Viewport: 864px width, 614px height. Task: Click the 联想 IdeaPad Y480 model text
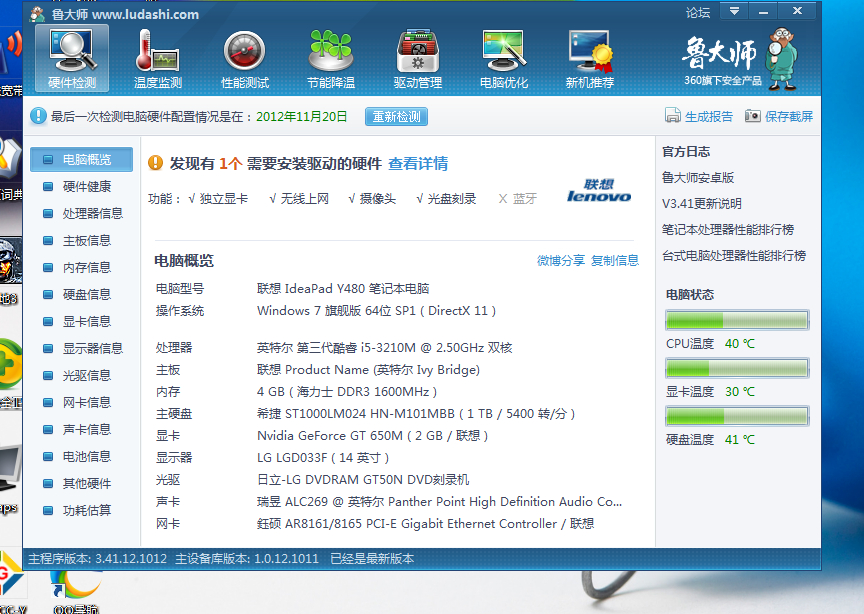(343, 288)
